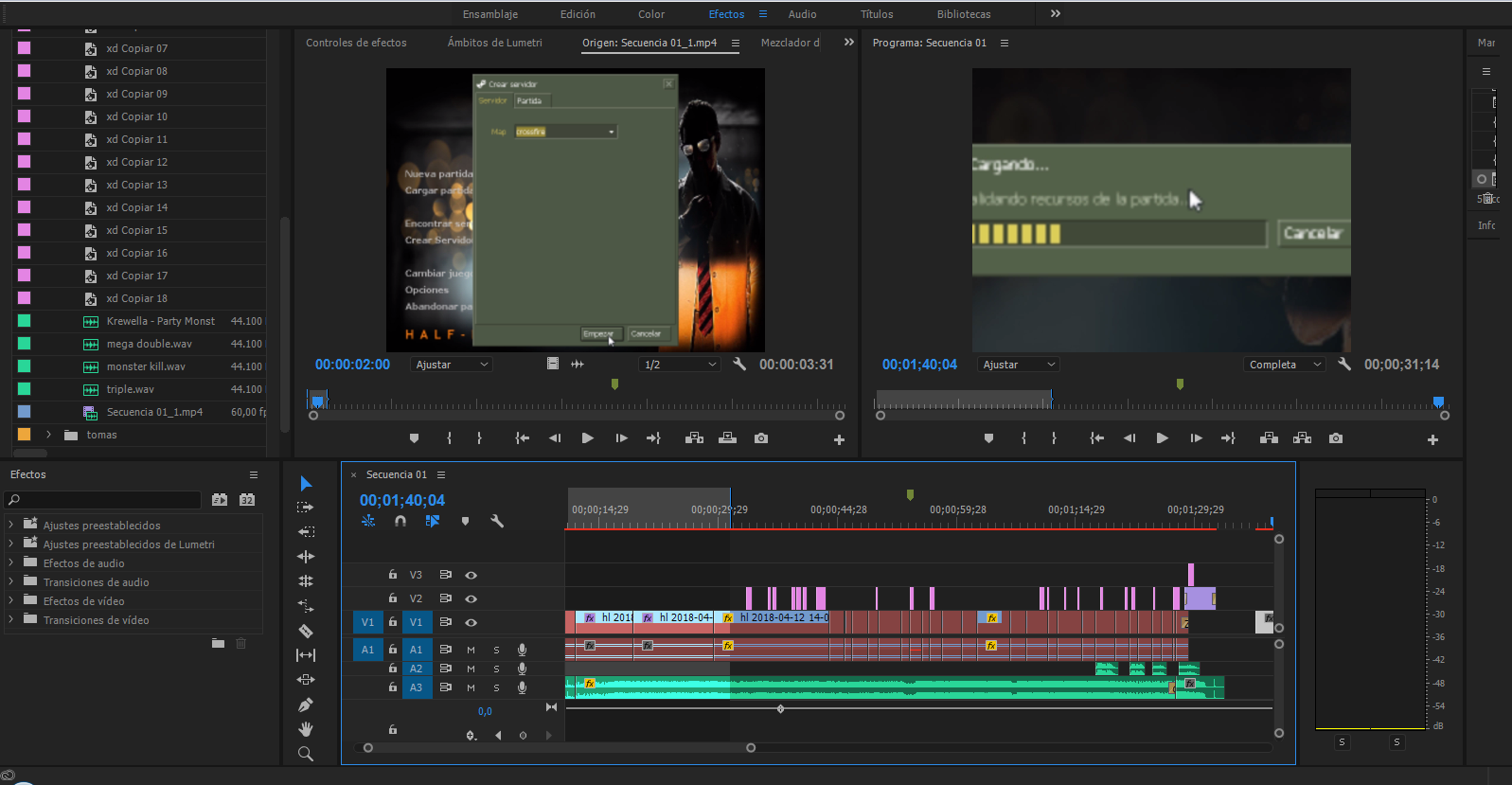
Task: Add marker in timeline header
Action: (x=465, y=521)
